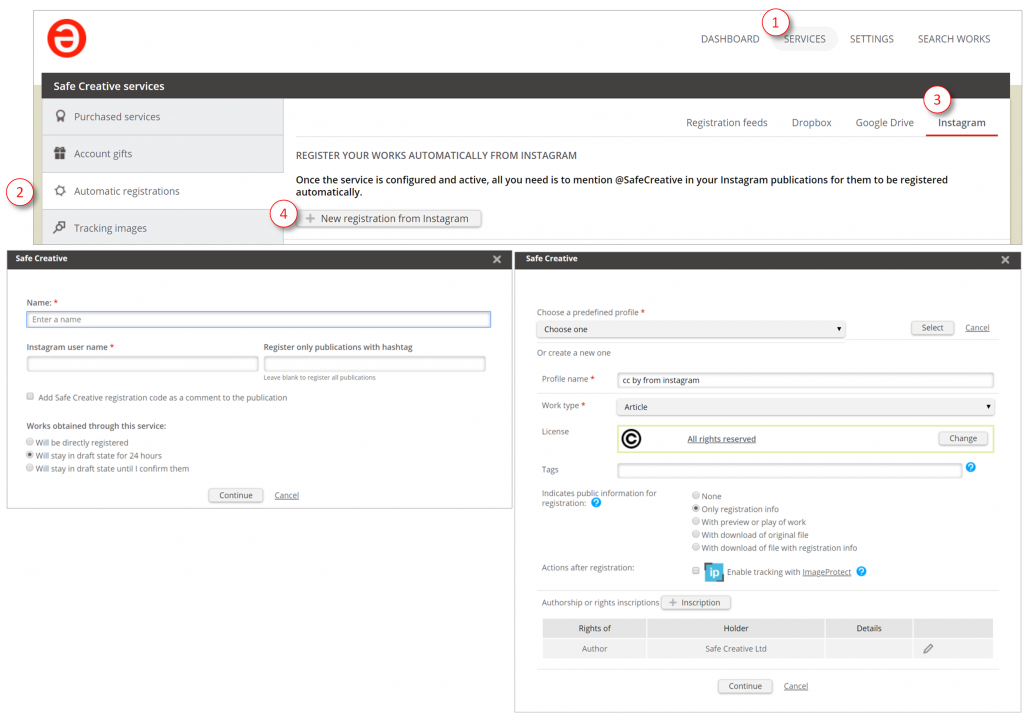Screen dimensions: 1024x715
Task: Click 'New registration from Instagram' button
Action: (x=386, y=218)
